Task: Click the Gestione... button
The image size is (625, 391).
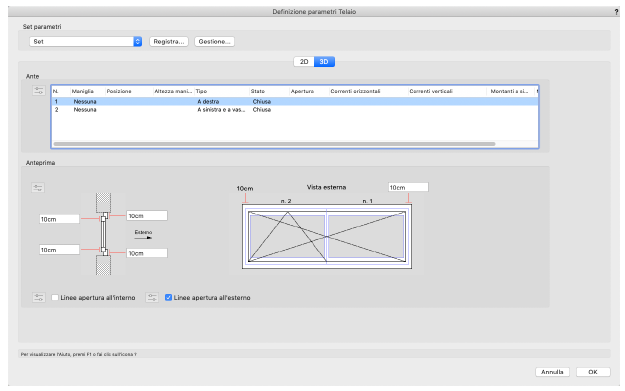Action: tap(214, 41)
